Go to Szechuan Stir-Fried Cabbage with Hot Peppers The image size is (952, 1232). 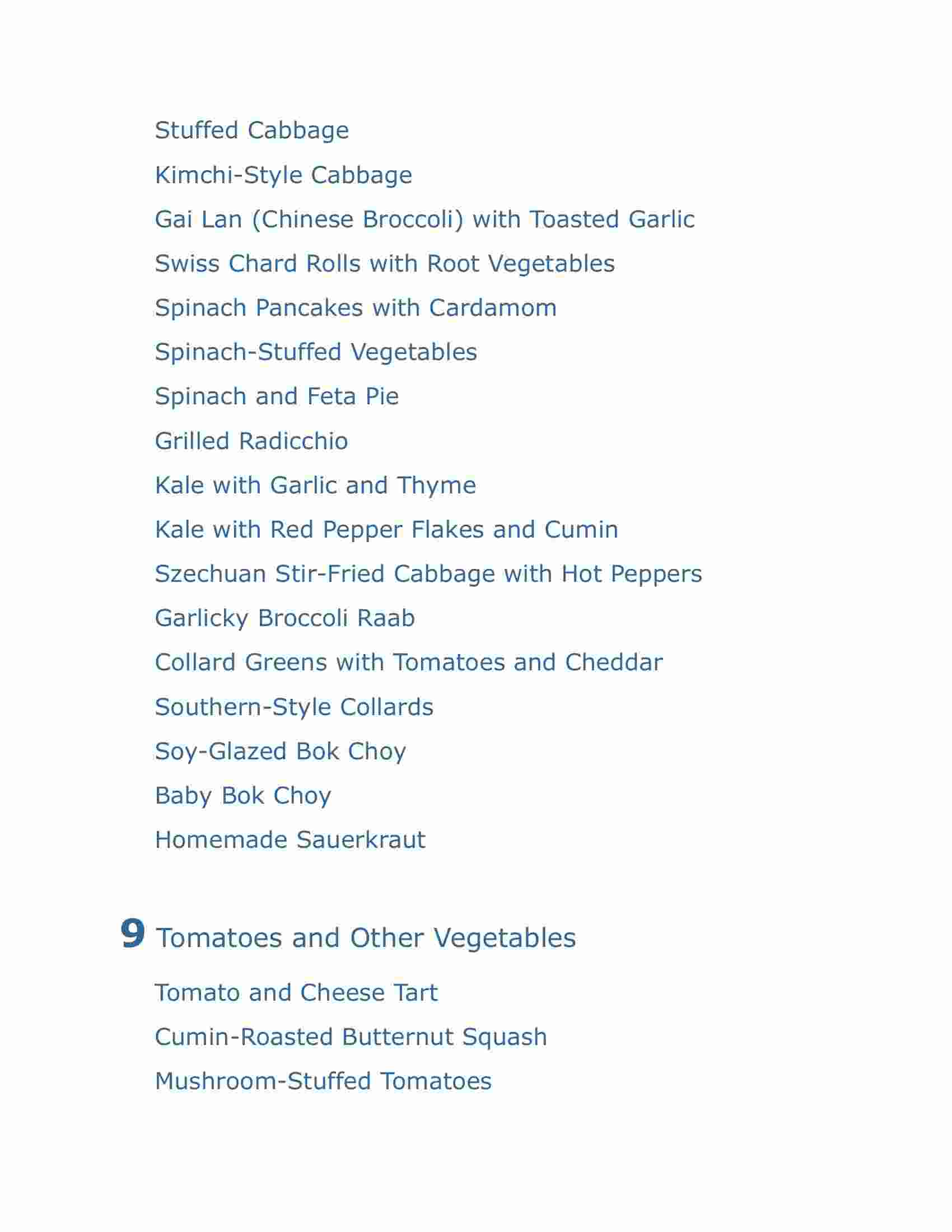click(428, 573)
